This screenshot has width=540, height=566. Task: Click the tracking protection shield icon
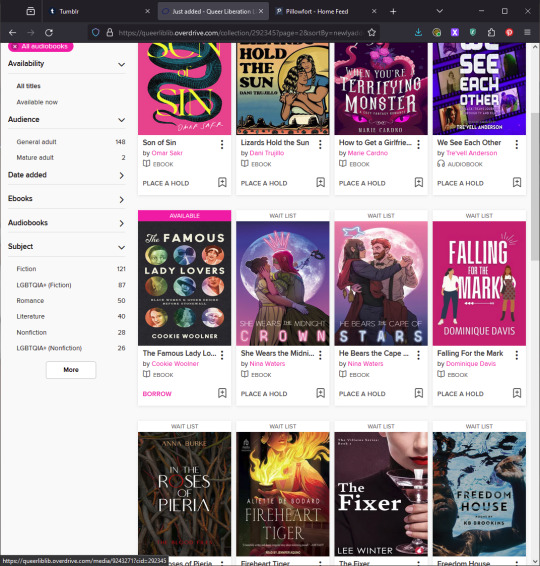(x=95, y=32)
